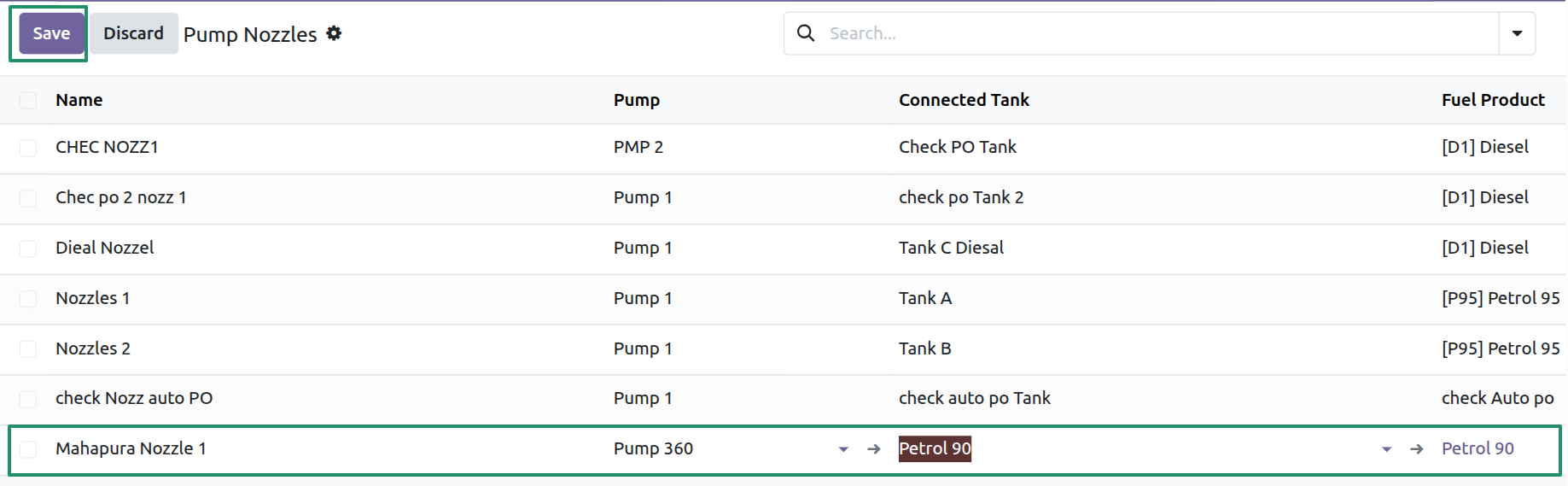Click [P95] Petrol 95 in Nozzles 1 row
Viewport: 1568px width, 486px height.
point(1501,298)
